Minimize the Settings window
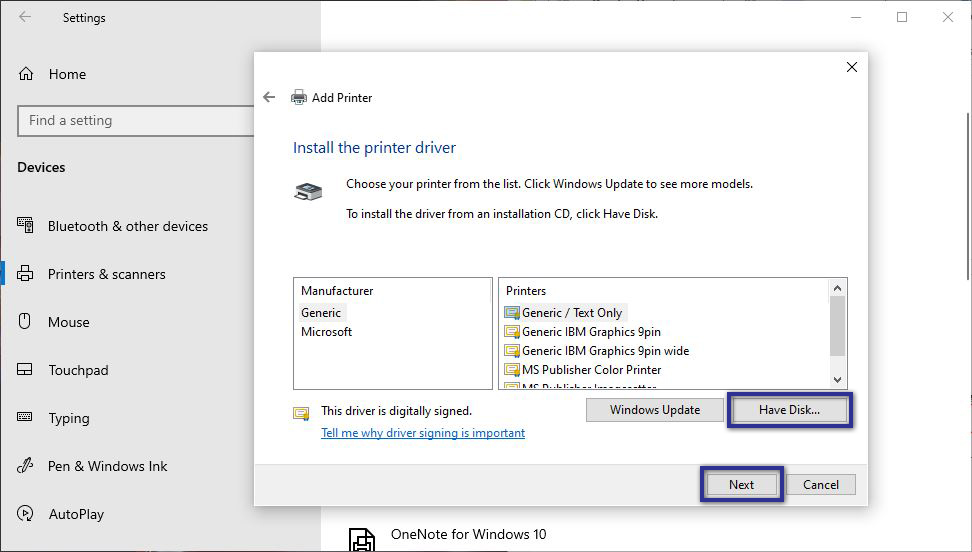972x552 pixels. (856, 17)
